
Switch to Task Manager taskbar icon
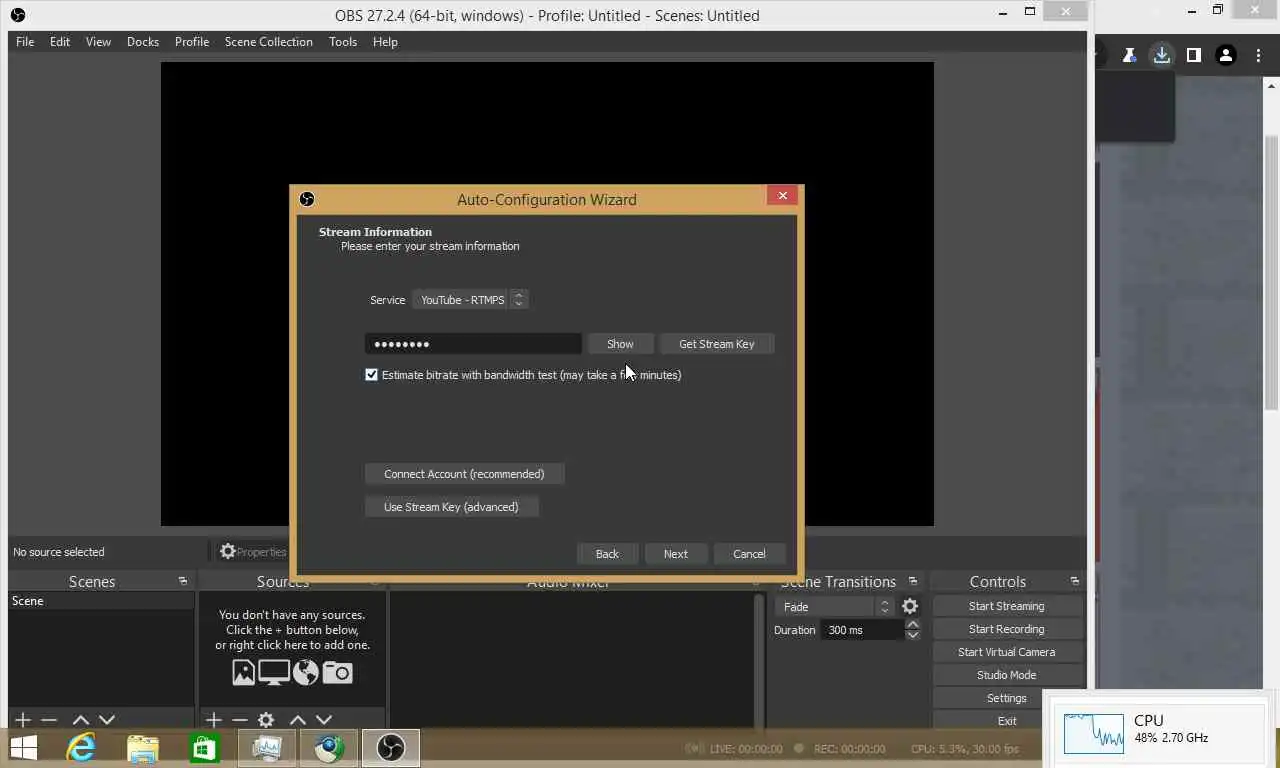coord(266,747)
